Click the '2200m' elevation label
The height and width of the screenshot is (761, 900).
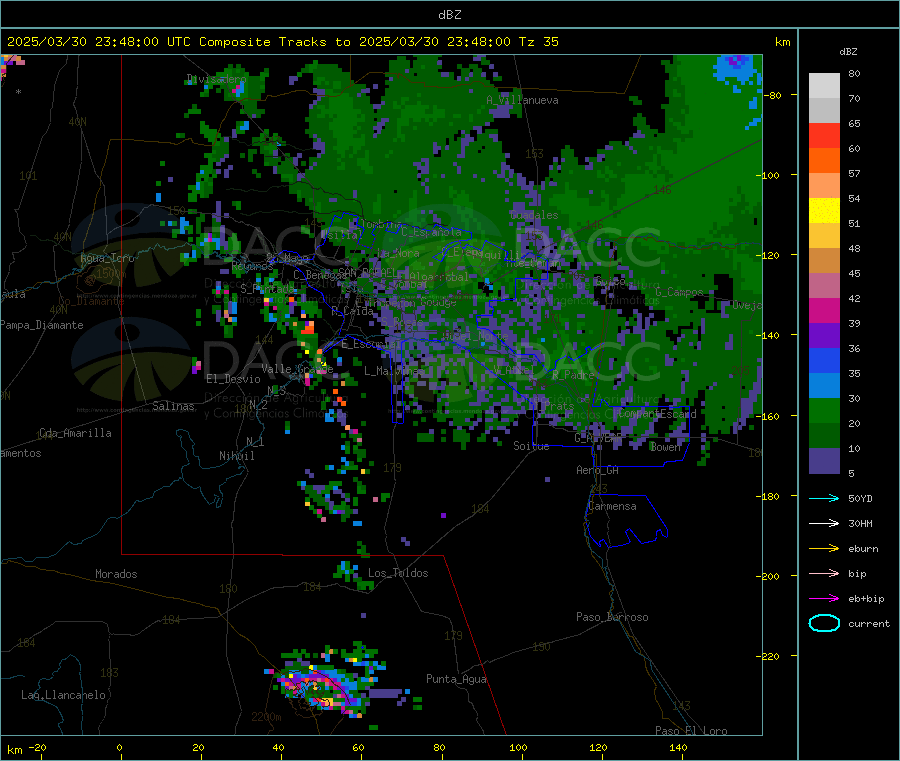(266, 717)
